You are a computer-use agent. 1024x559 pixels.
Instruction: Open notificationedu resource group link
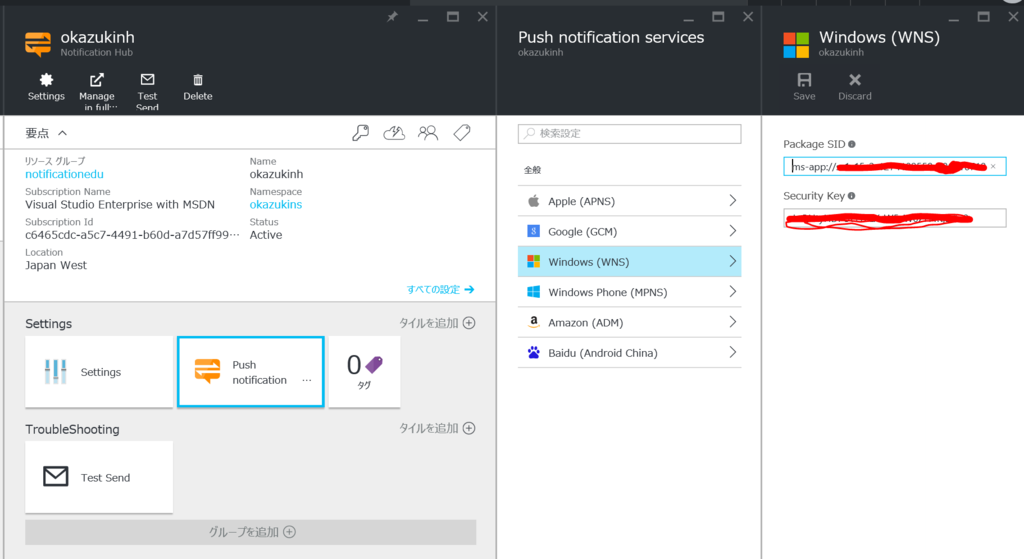tap(64, 174)
